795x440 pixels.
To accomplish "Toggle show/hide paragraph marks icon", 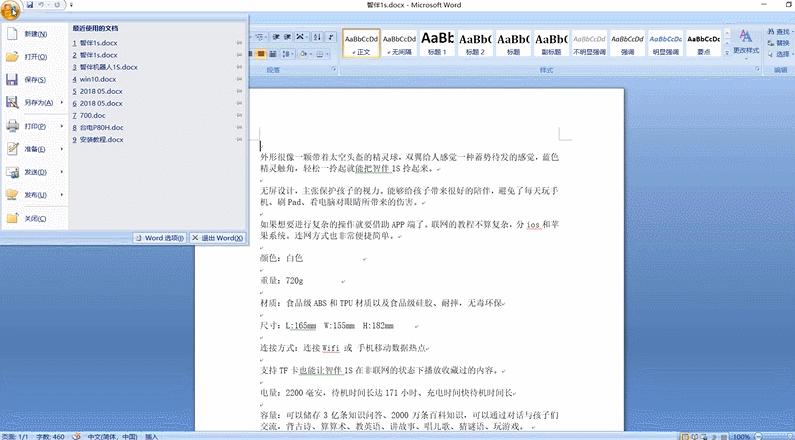I will pyautogui.click(x=331, y=37).
